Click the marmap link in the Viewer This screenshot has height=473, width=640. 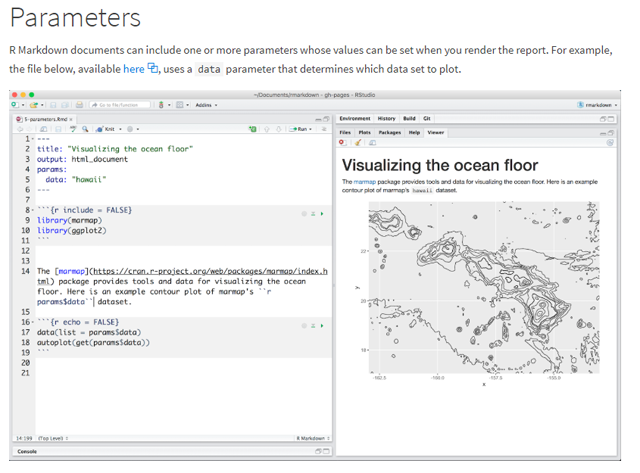[364, 182]
